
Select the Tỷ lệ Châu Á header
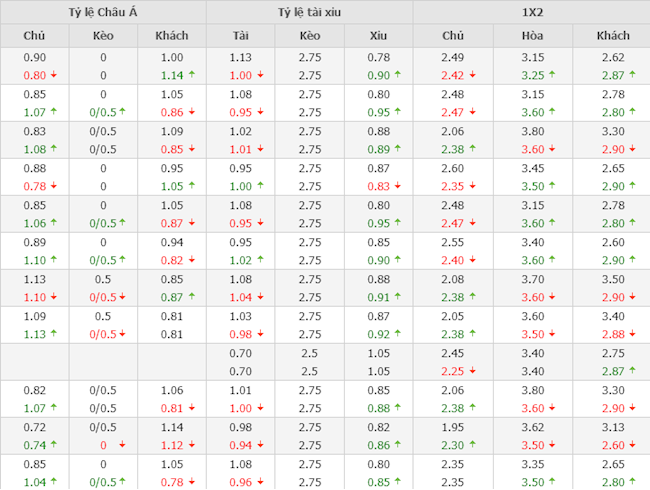[103, 12]
